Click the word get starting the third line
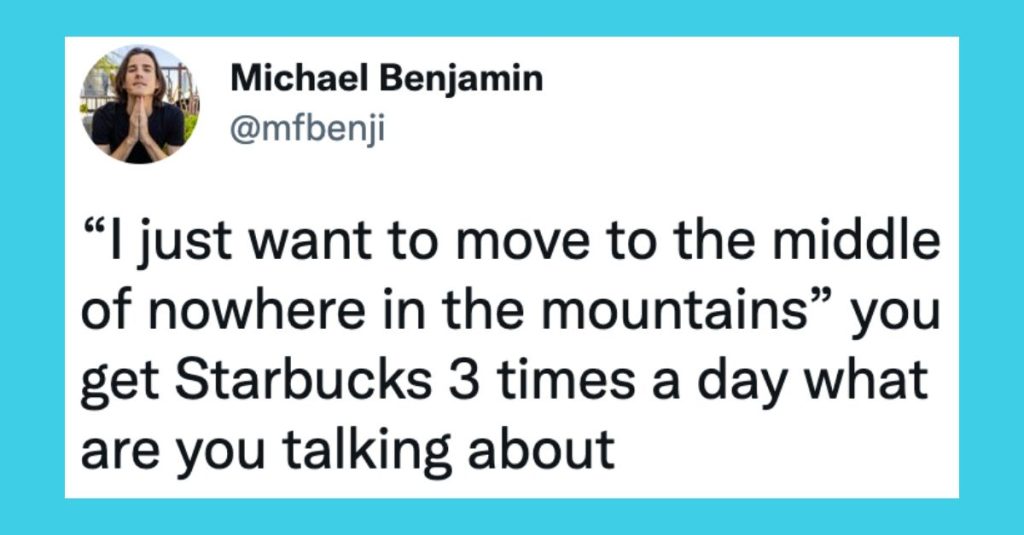The image size is (1024, 535). click(120, 383)
